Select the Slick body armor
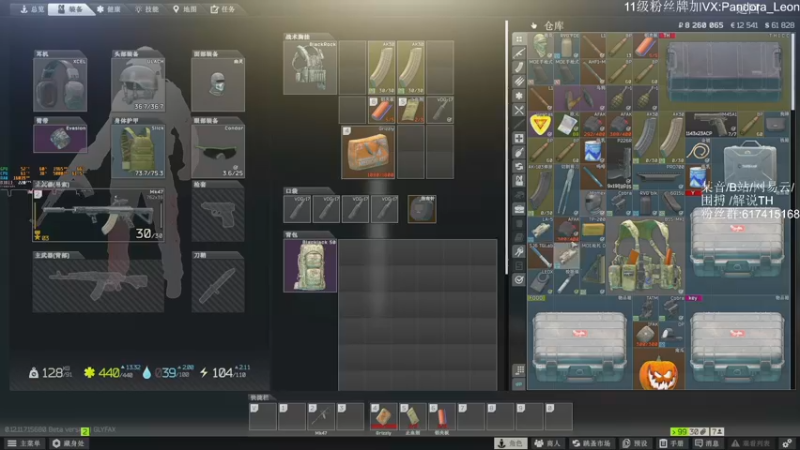The height and width of the screenshot is (450, 800). click(138, 152)
